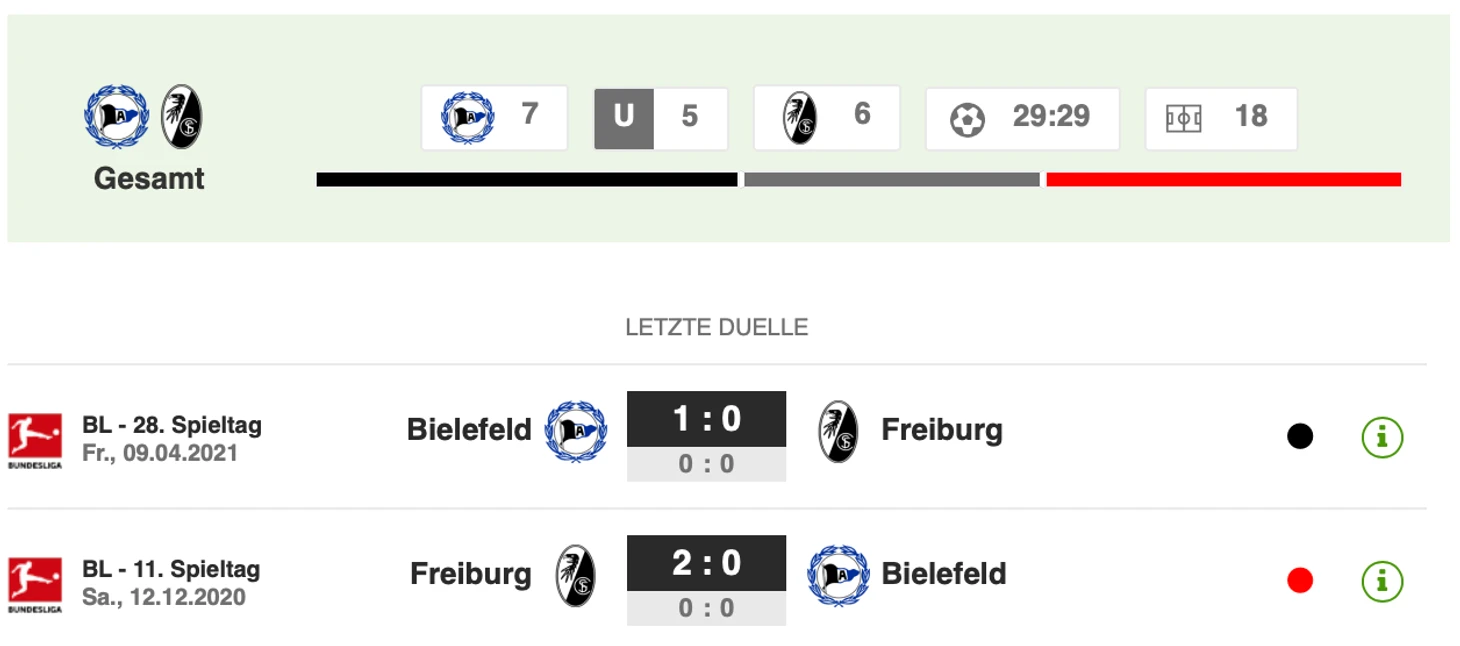Select the U draws box showing 5
The image size is (1460, 646).
click(661, 119)
